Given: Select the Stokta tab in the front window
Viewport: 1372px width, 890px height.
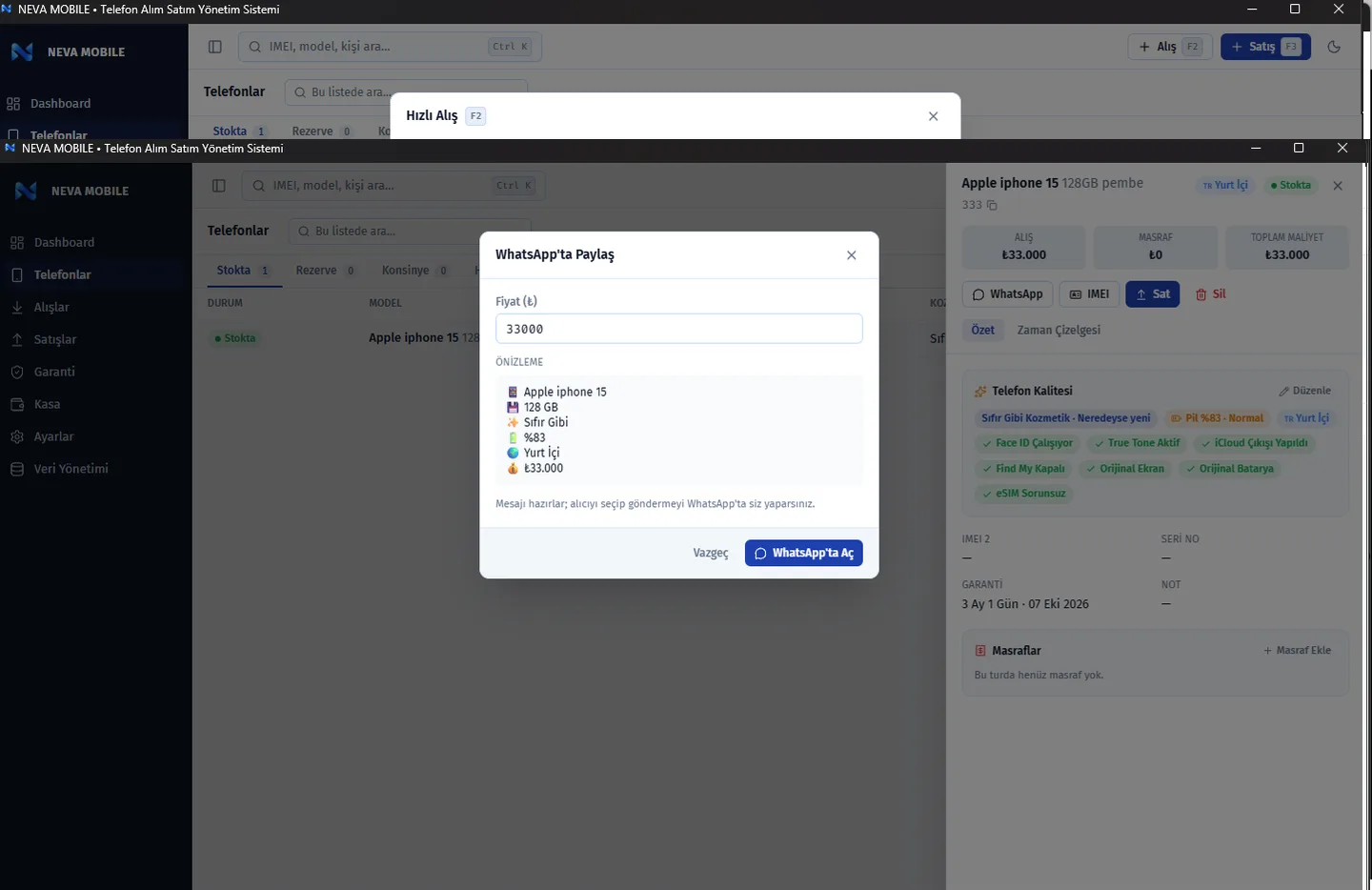Looking at the screenshot, I should click(242, 271).
